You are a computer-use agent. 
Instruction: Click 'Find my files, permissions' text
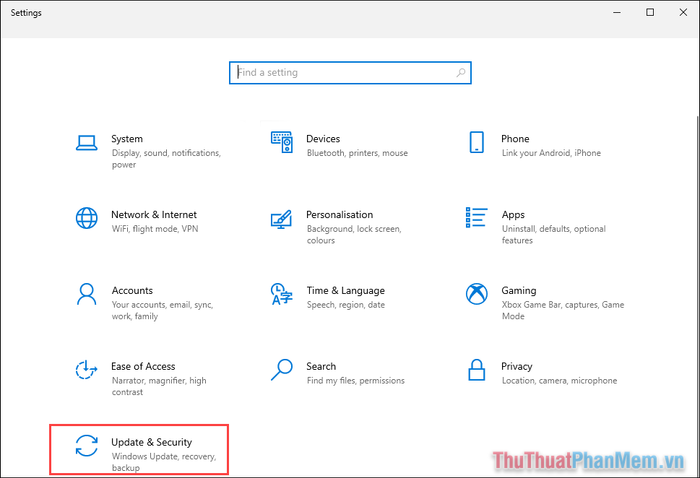tap(355, 381)
